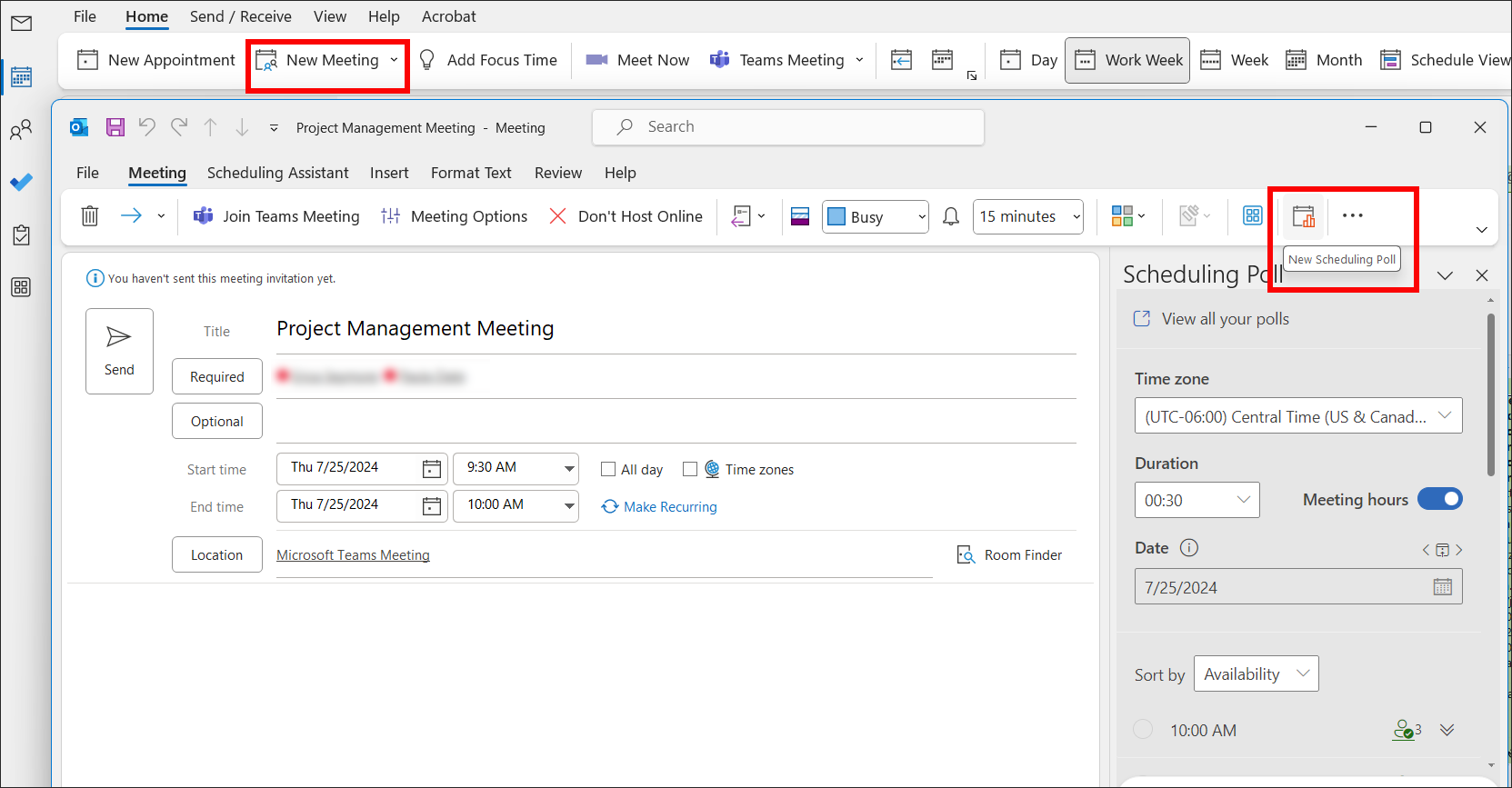Open Sort by Availability dropdown
This screenshot has height=788, width=1512.
tap(1257, 673)
